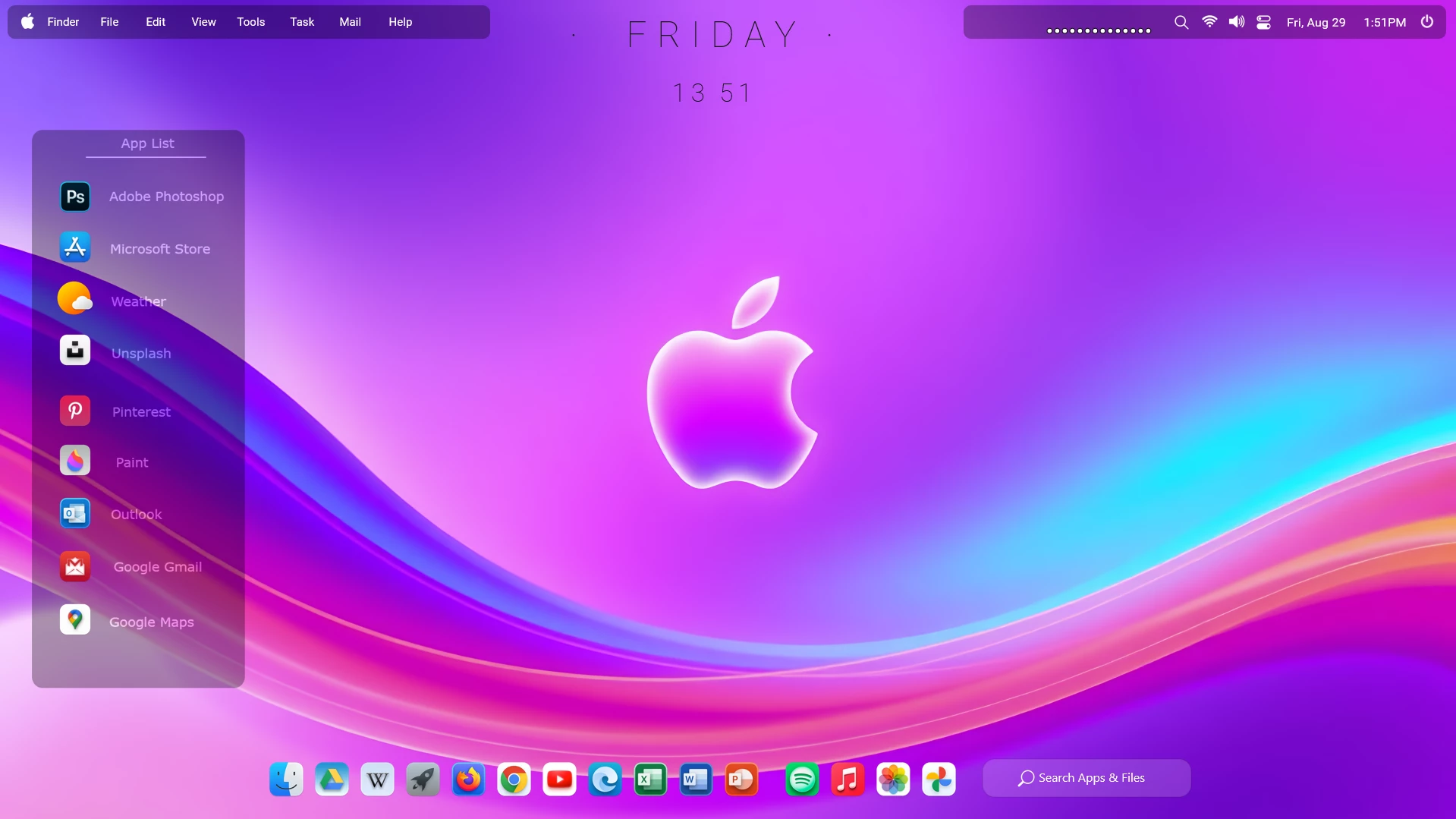
Task: Open the Edit menu
Action: coord(156,22)
